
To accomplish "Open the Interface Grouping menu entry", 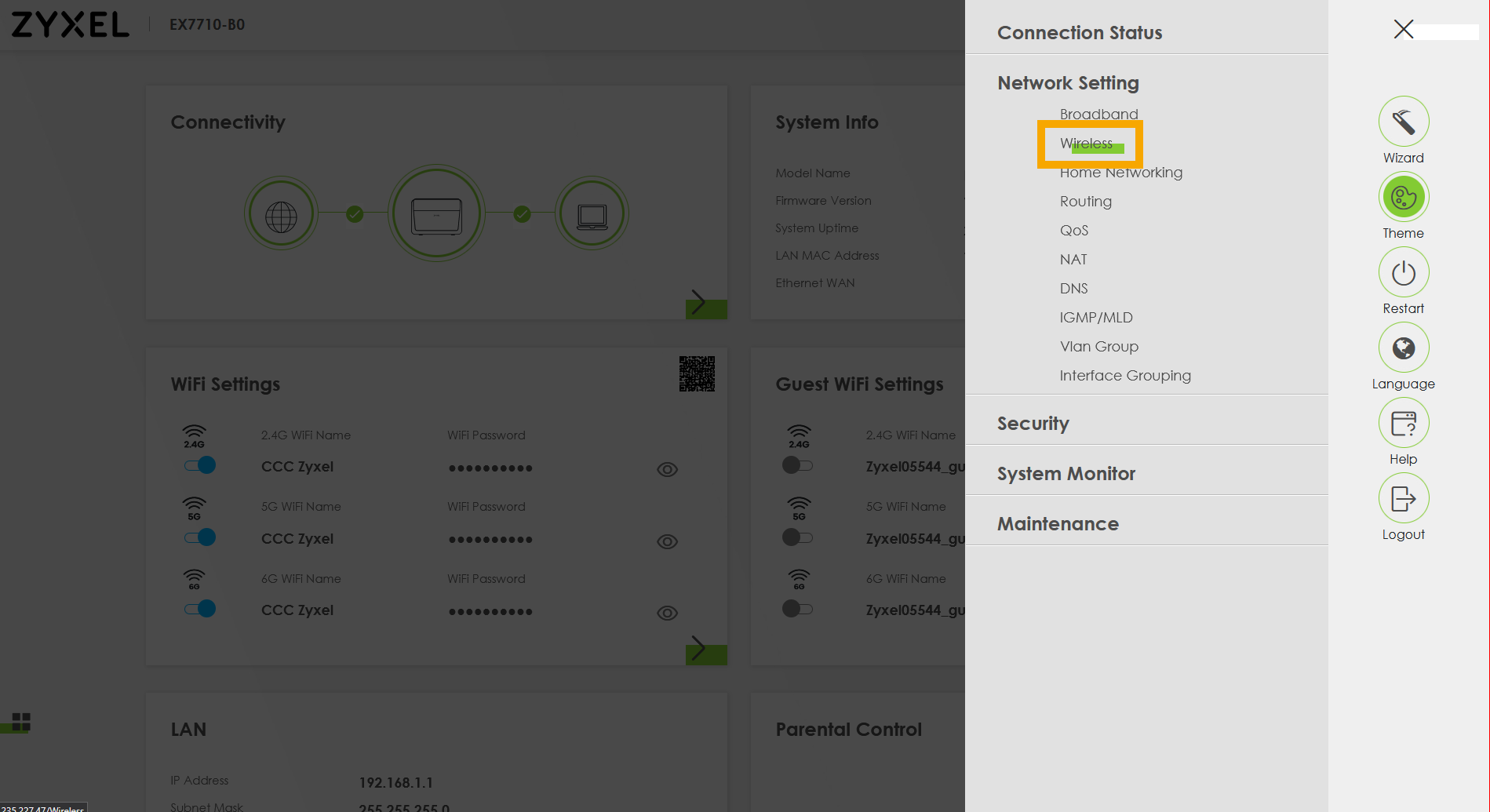I will pos(1124,376).
